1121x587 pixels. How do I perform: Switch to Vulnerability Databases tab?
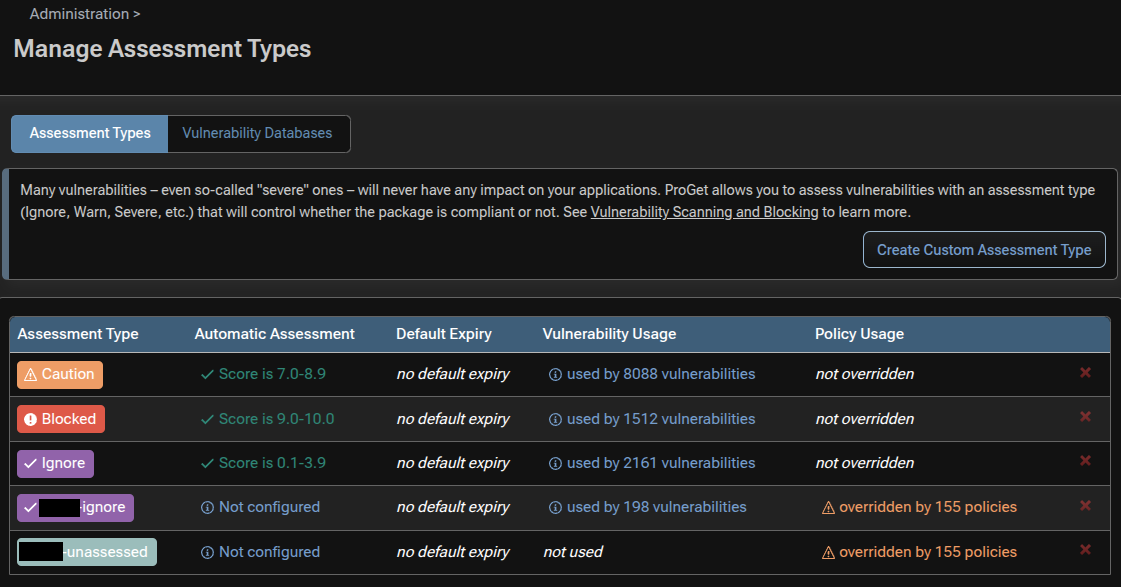pos(257,133)
